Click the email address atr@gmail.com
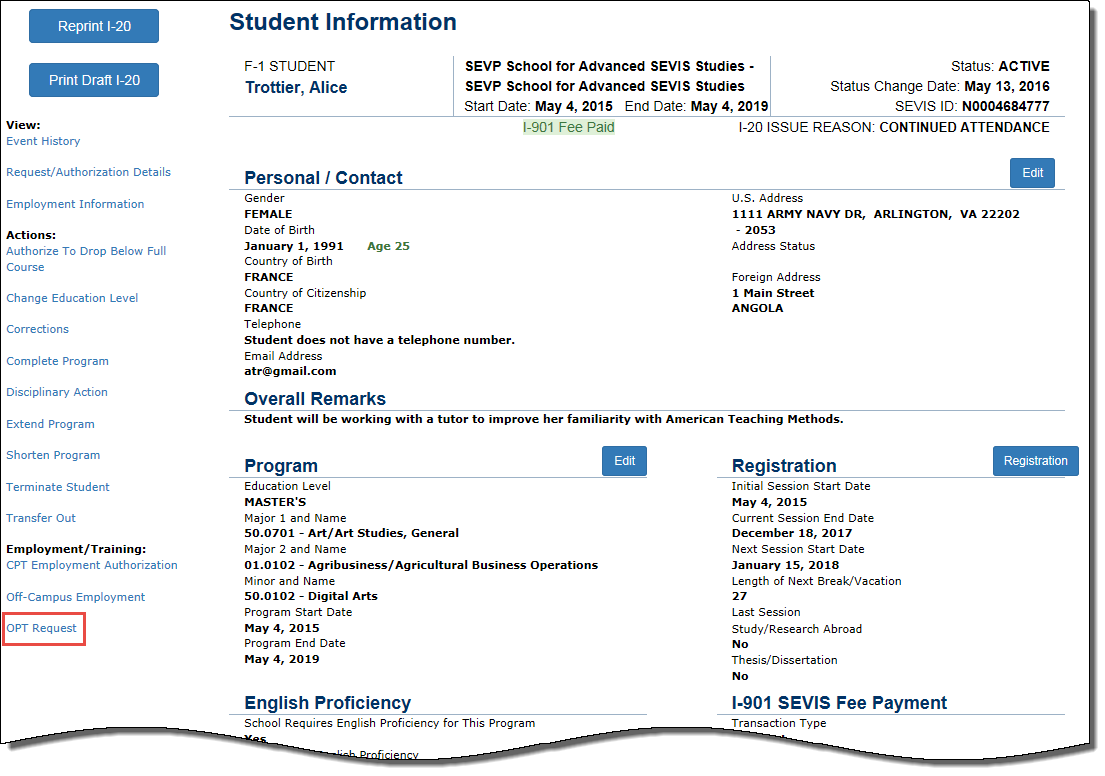 click(290, 371)
